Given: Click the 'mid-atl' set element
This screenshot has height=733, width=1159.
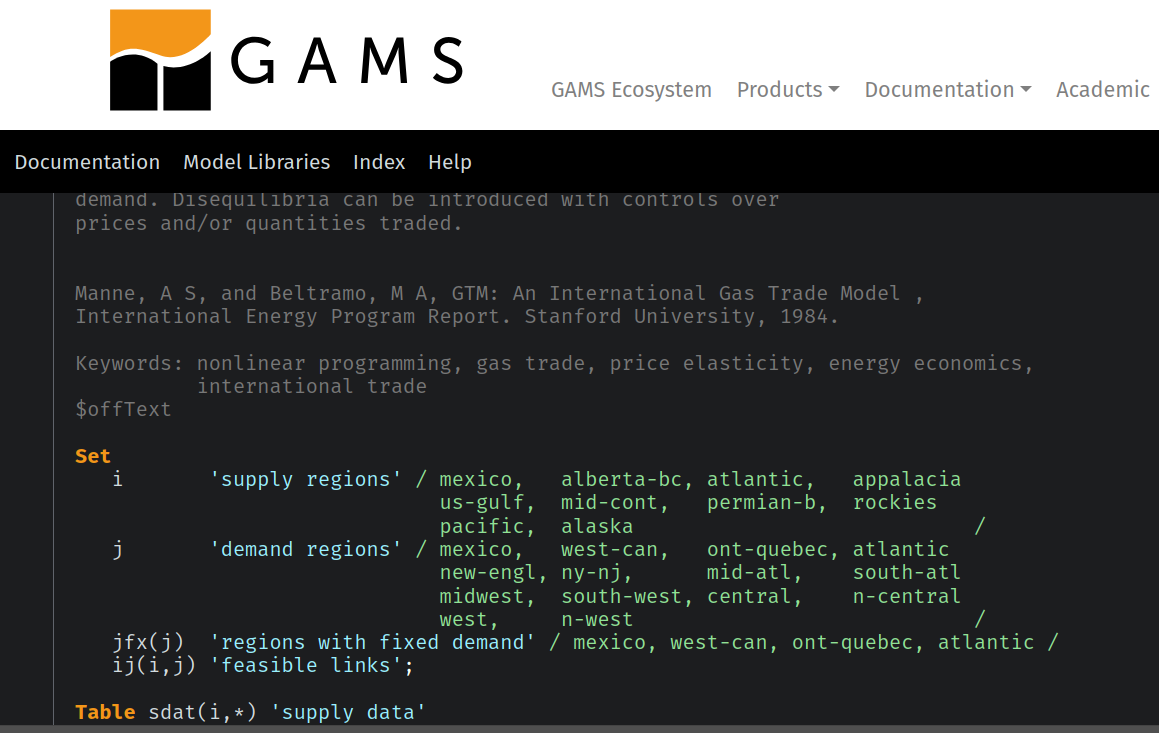Looking at the screenshot, I should point(749,573).
